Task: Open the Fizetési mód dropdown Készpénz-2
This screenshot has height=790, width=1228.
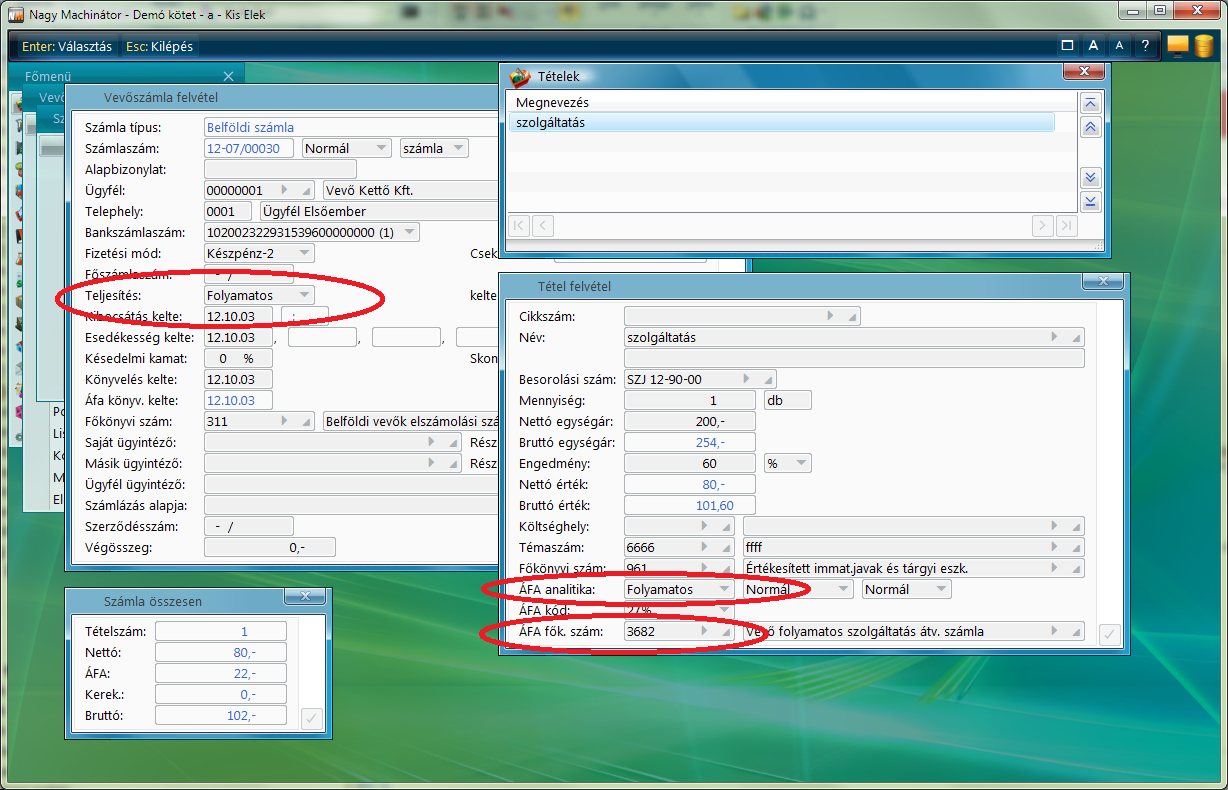Action: click(x=305, y=253)
